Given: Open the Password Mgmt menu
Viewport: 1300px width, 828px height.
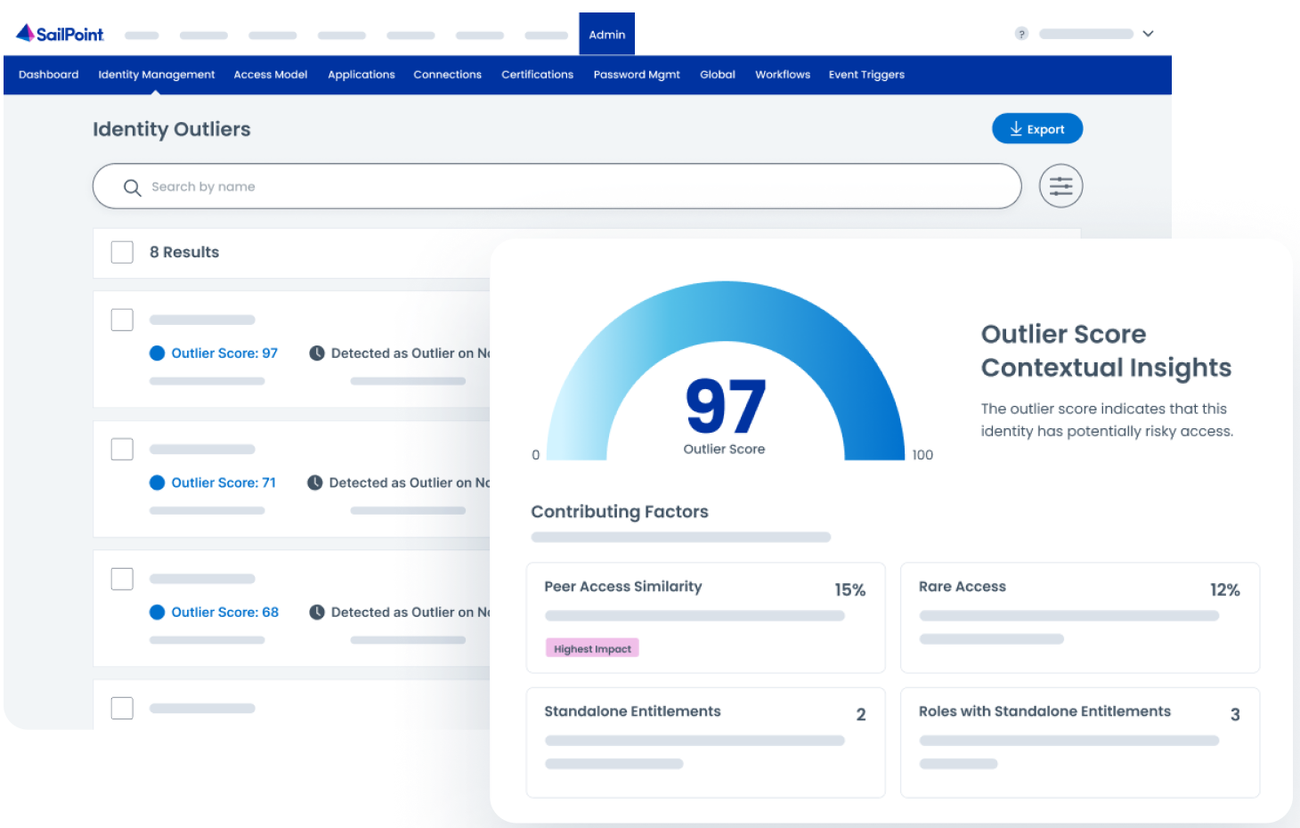Looking at the screenshot, I should [637, 75].
